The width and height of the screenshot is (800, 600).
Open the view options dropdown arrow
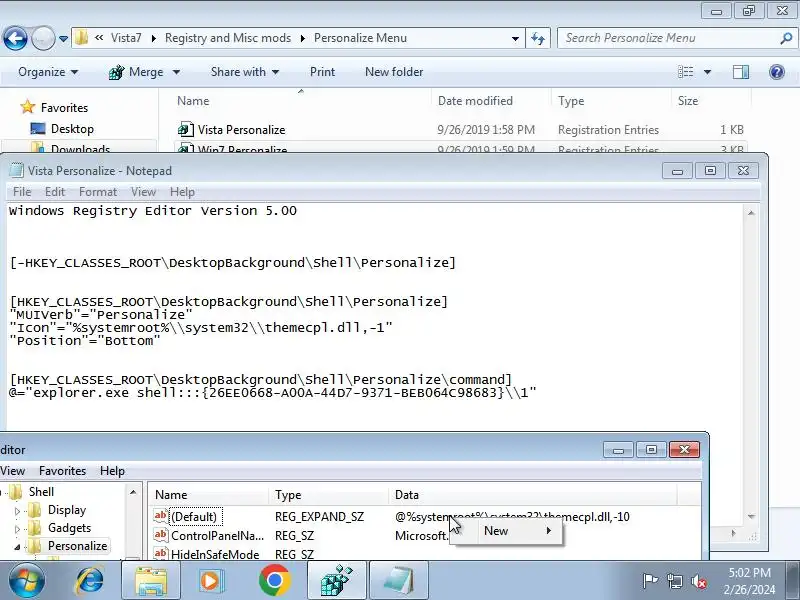point(707,72)
